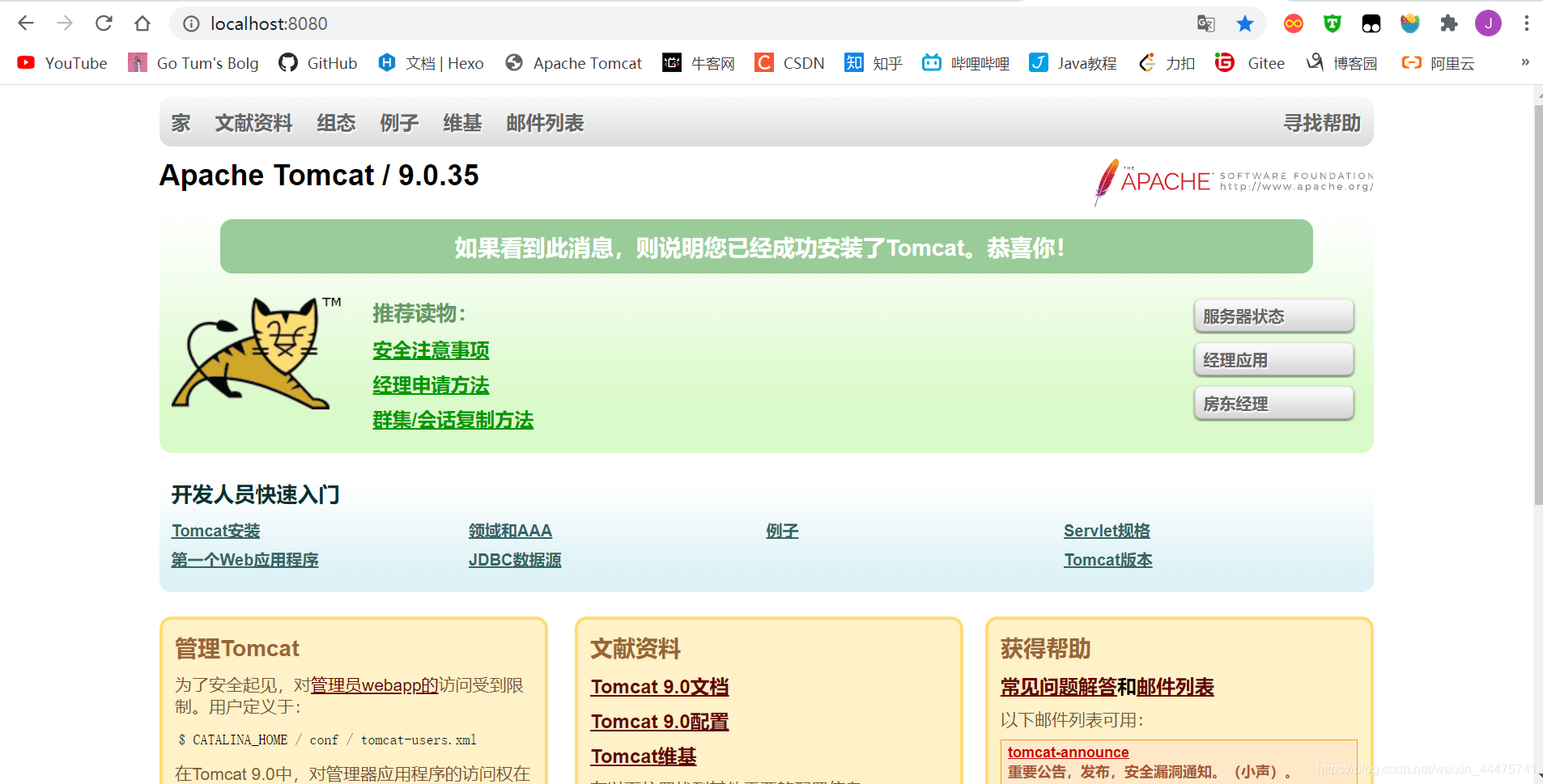This screenshot has width=1543, height=784.
Task: Click the Tomcat cat mascot image
Action: [255, 353]
